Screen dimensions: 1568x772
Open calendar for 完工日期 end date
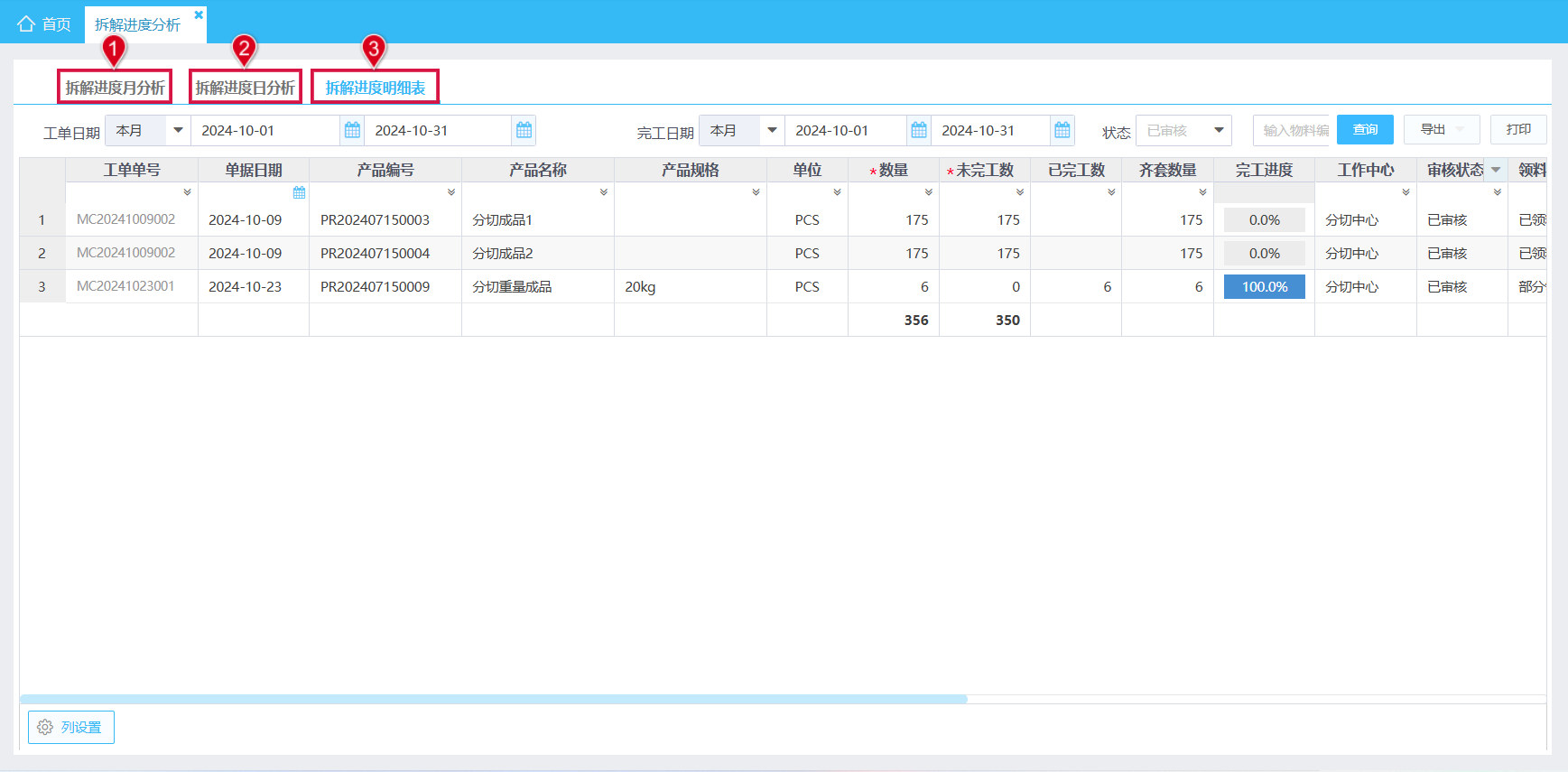pyautogui.click(x=1062, y=130)
